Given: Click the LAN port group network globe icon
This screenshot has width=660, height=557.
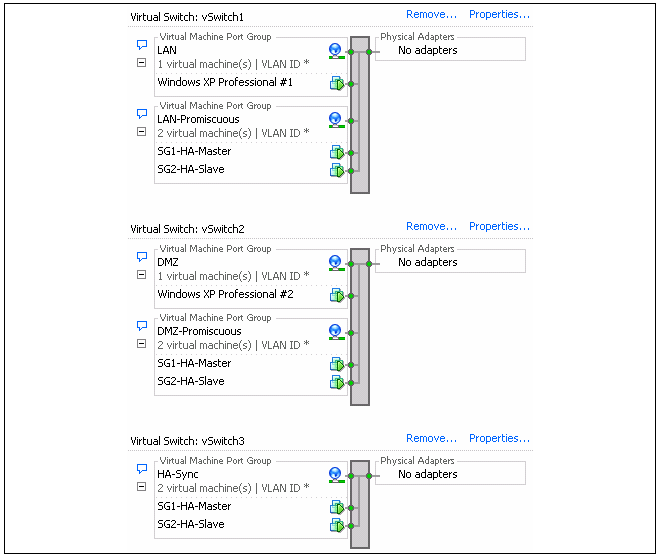Looking at the screenshot, I should [x=336, y=50].
